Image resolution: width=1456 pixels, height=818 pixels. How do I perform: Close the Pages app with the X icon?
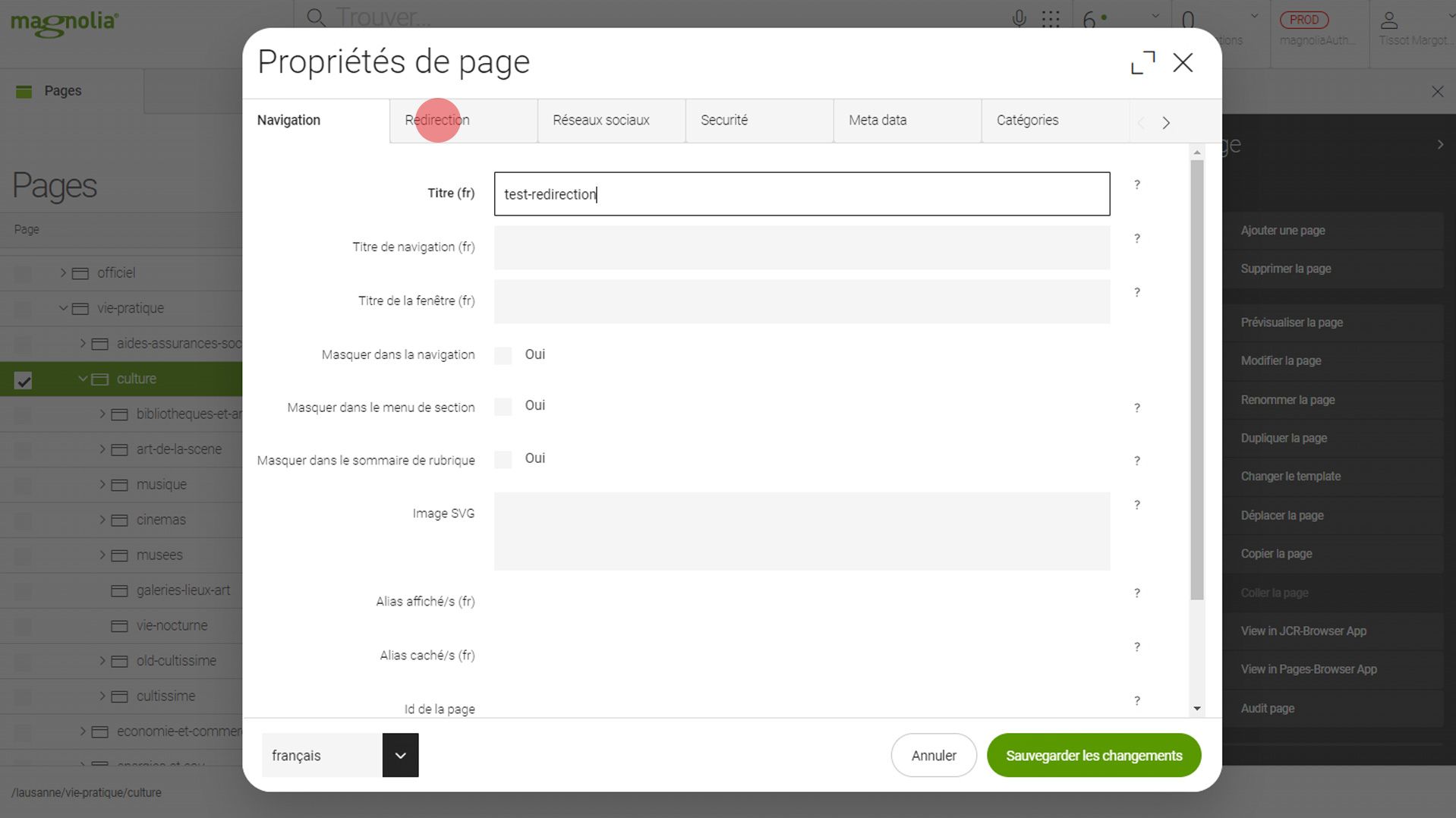tap(1437, 92)
